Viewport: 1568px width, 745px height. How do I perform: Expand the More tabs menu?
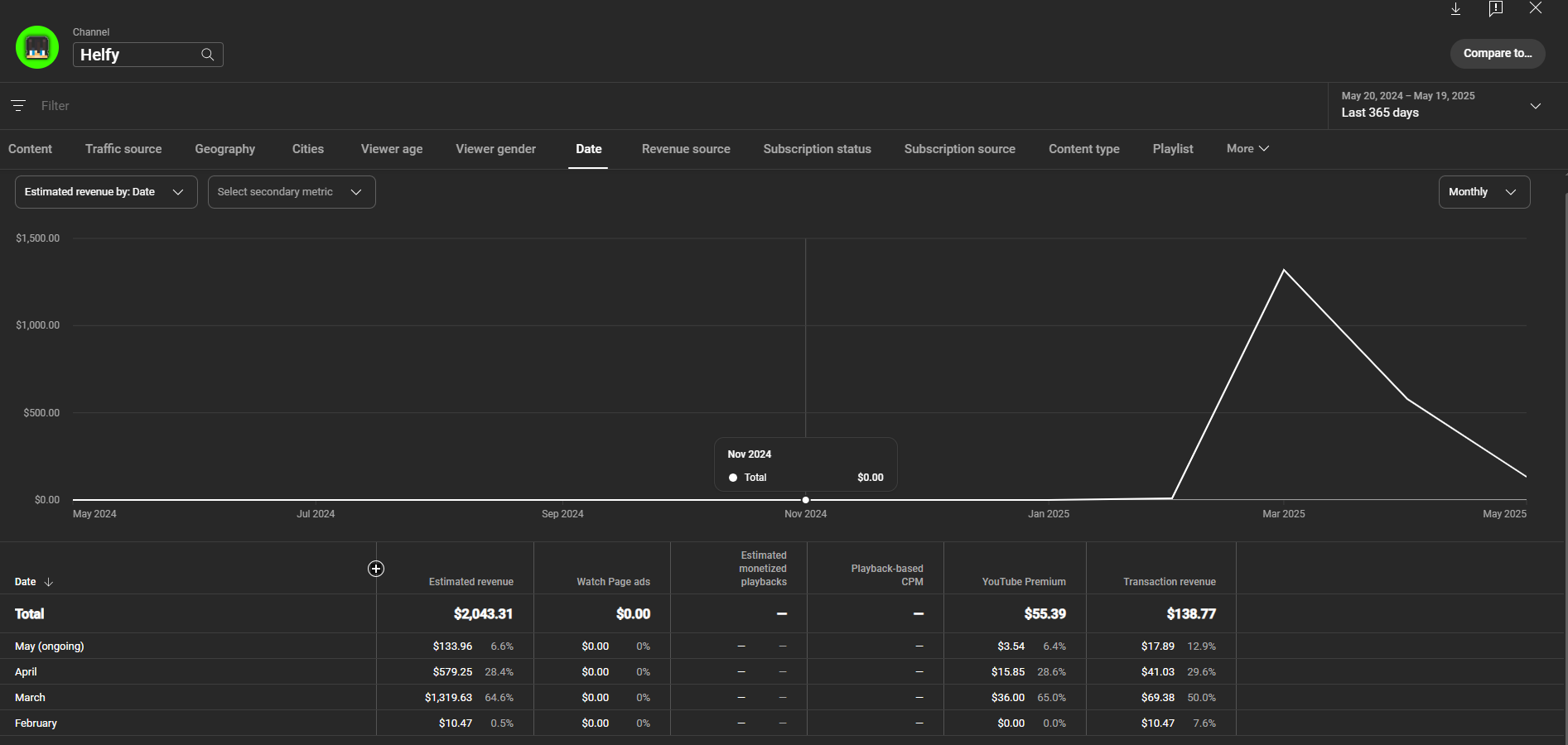(1247, 149)
